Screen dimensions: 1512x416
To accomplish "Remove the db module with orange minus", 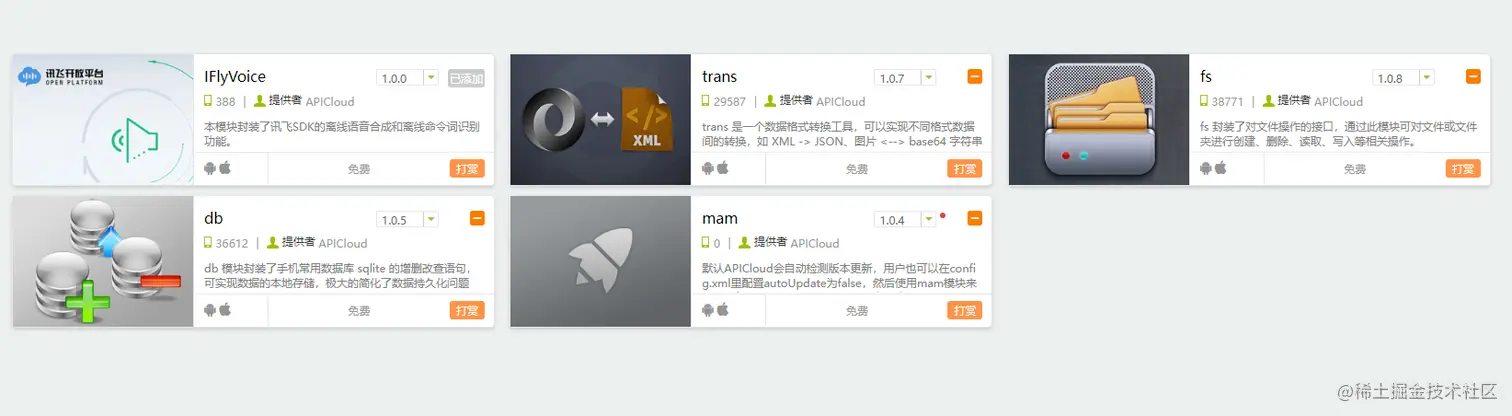I will (477, 219).
